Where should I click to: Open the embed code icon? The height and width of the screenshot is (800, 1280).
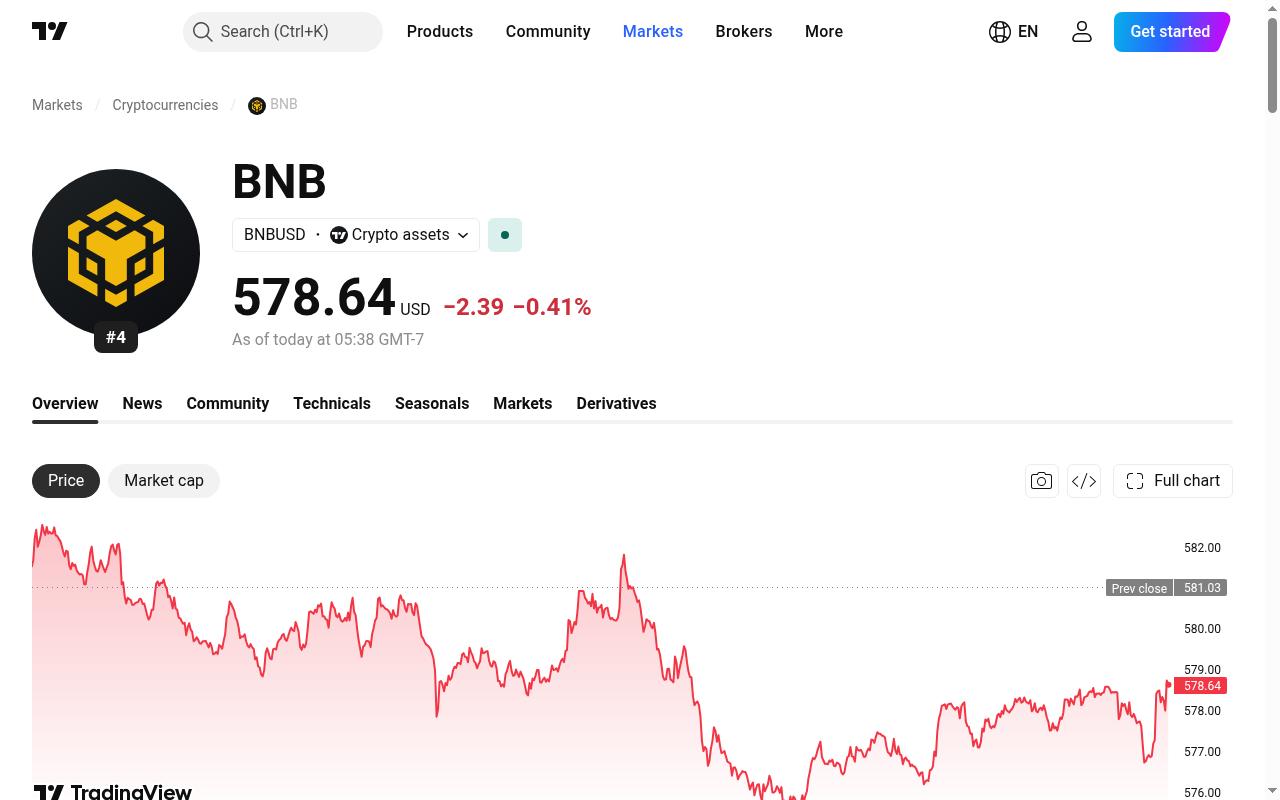1084,481
